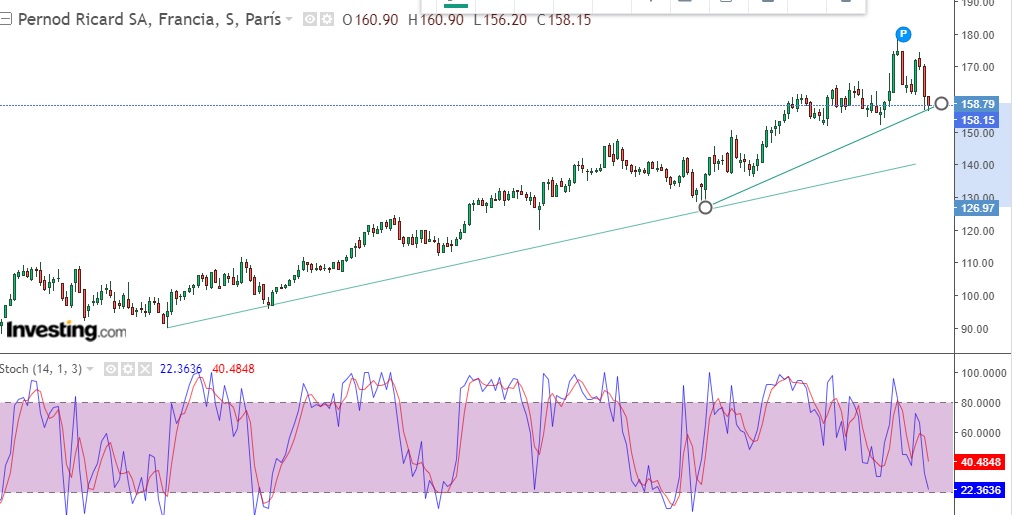Click the L 156.20 low value
Screen dimensions: 1012x515
click(501, 20)
